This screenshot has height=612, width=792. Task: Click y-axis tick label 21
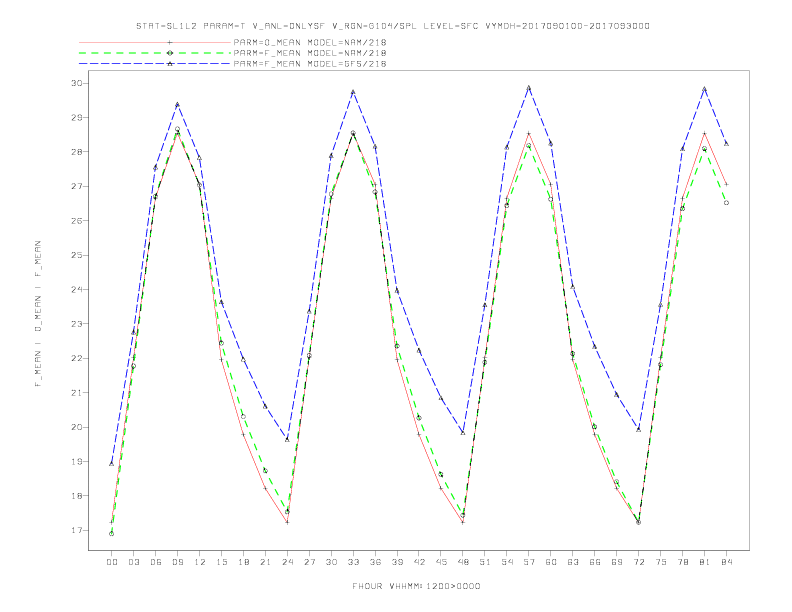[x=77, y=392]
